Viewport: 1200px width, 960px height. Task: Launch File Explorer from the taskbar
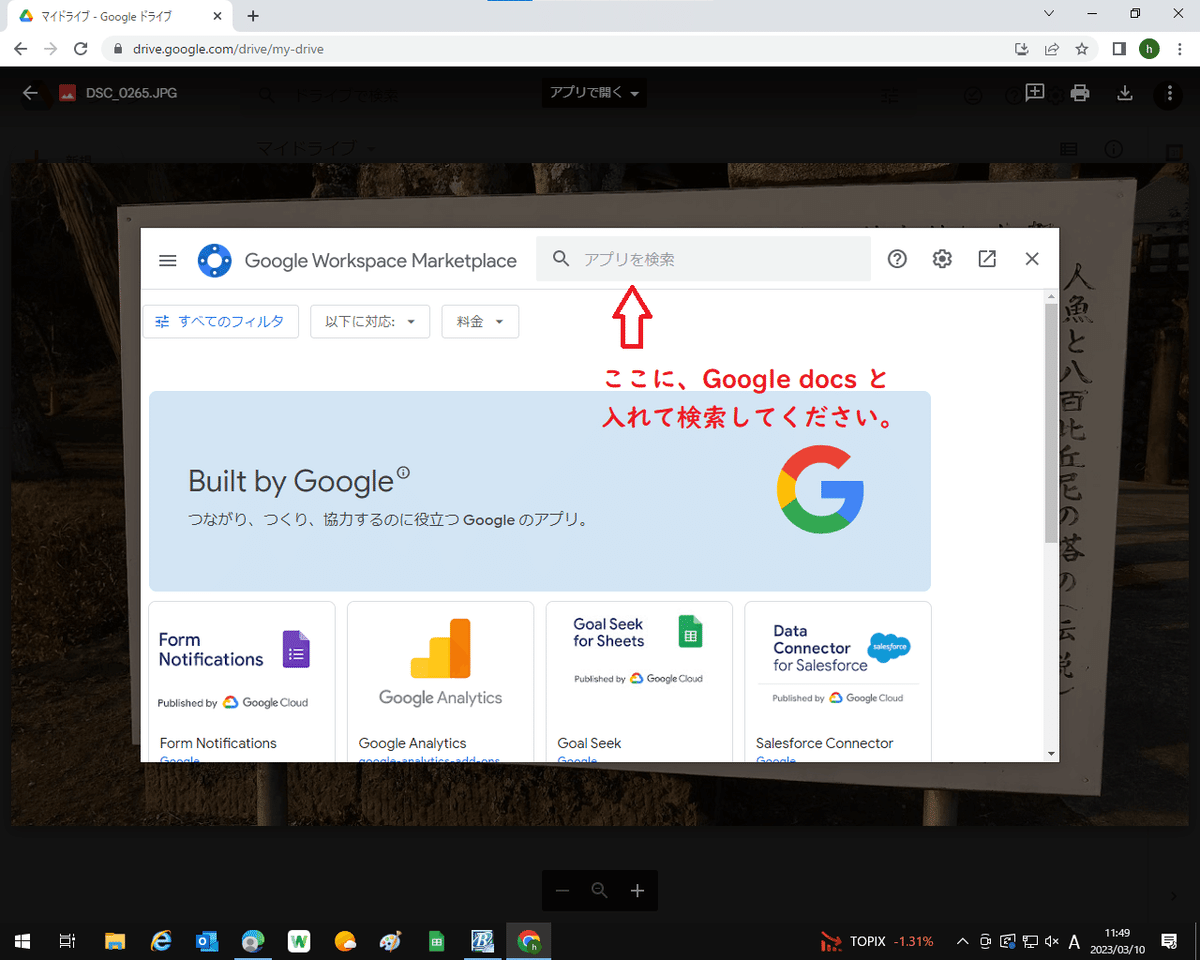(115, 941)
